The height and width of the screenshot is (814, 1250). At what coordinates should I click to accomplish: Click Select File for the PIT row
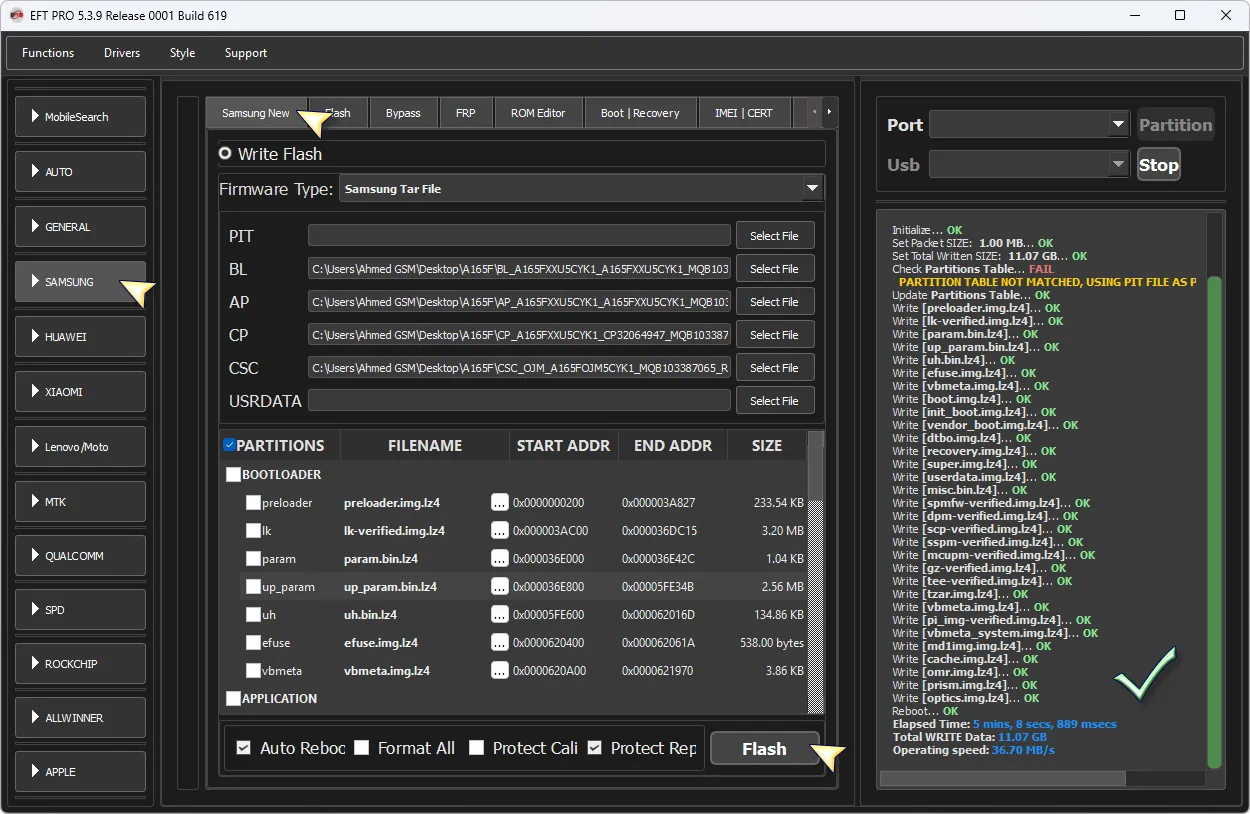click(x=774, y=236)
